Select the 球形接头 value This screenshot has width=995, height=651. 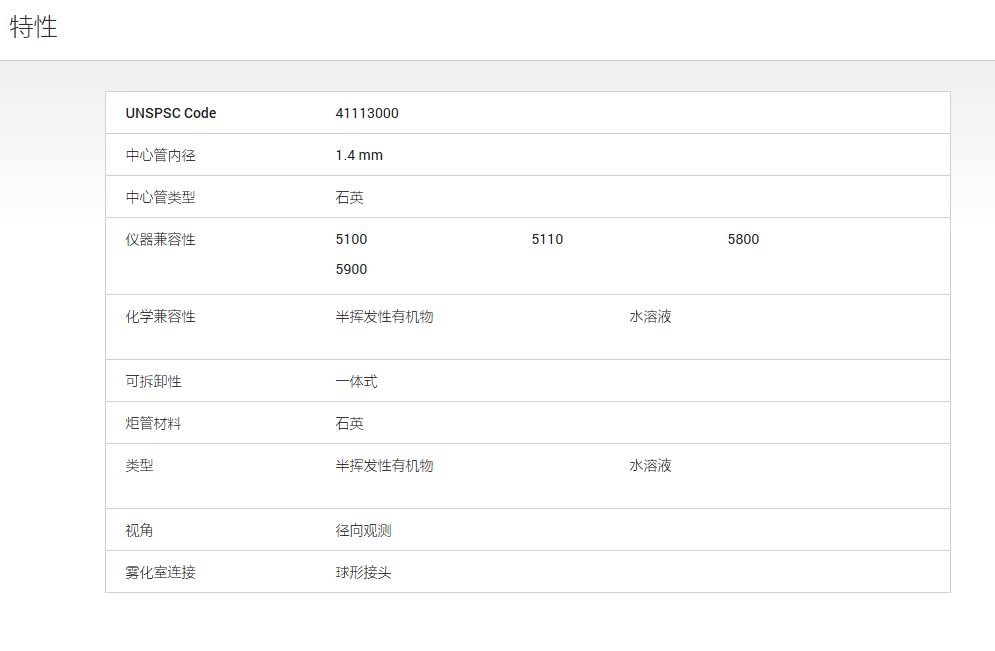coord(364,572)
